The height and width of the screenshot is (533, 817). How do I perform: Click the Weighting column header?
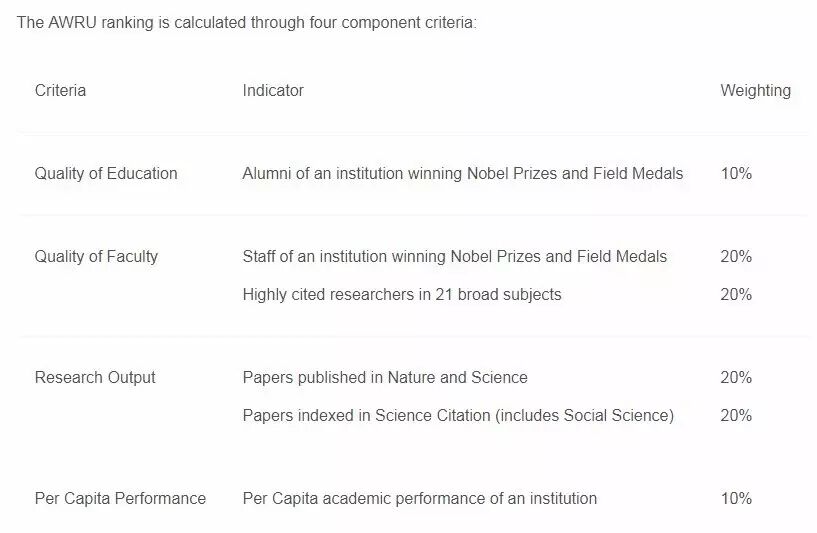pos(755,91)
